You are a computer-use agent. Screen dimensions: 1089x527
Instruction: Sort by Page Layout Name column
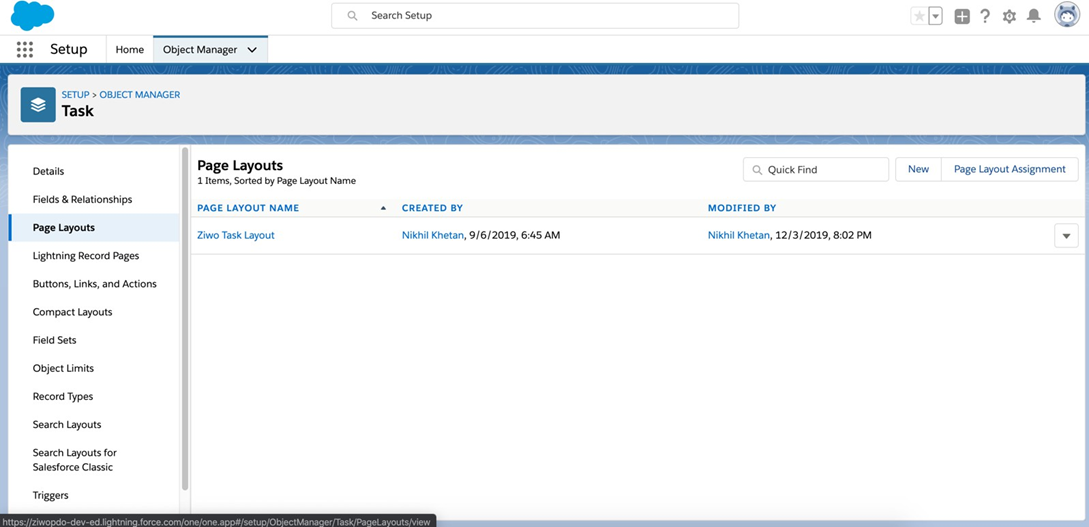pos(248,208)
